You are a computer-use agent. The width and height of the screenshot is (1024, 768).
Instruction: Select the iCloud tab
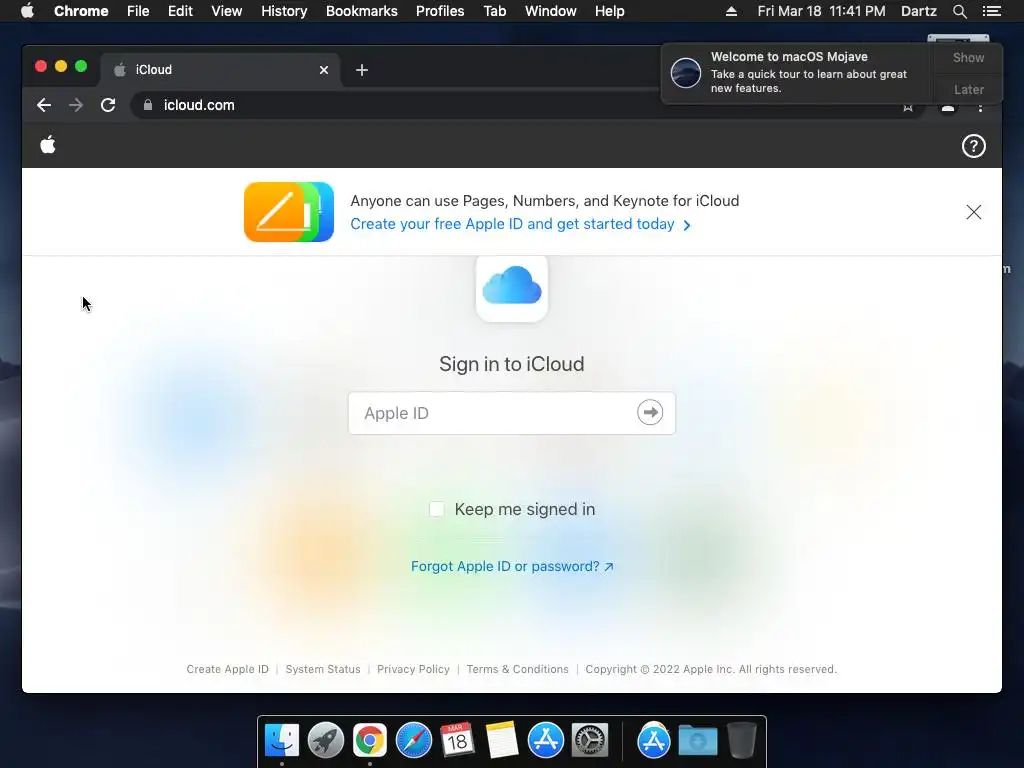pyautogui.click(x=219, y=70)
